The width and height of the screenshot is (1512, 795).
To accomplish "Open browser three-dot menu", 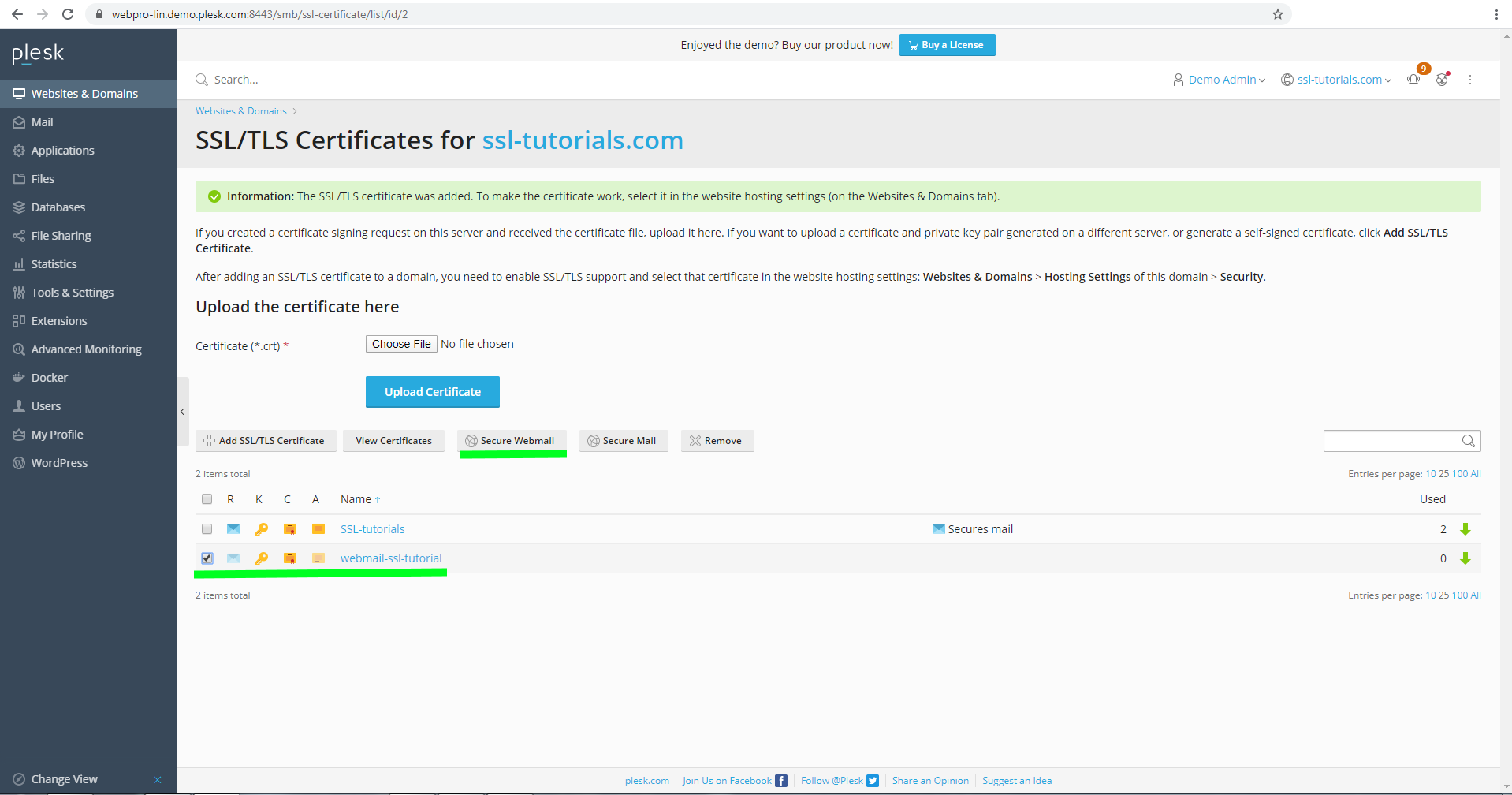I will point(1496,14).
